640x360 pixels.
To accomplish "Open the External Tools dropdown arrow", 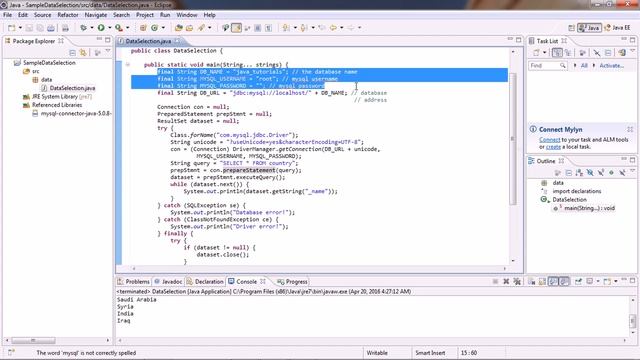I will coord(127,28).
